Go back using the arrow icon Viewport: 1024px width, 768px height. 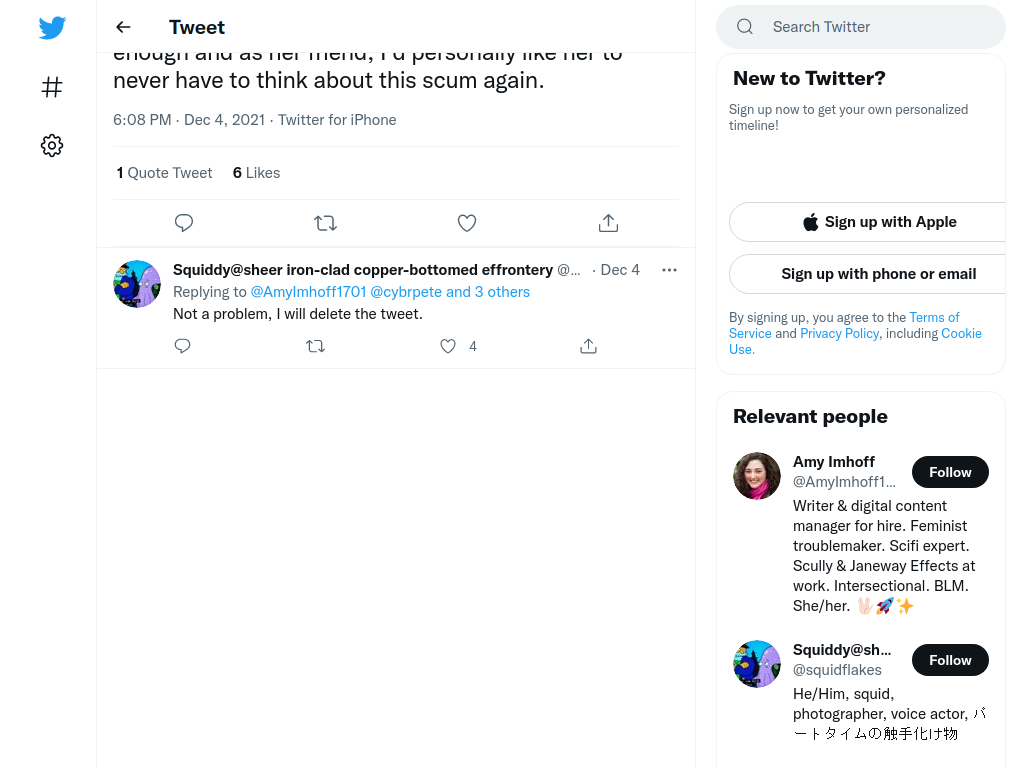coord(123,27)
